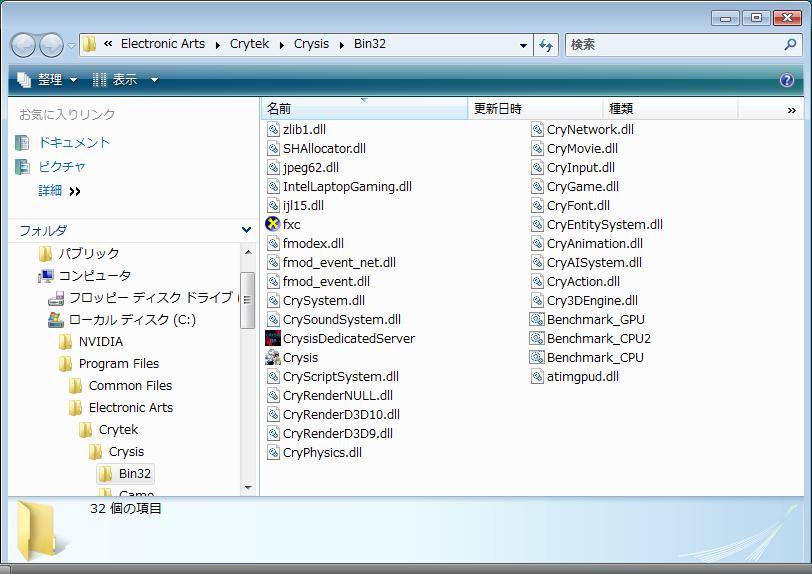Click the folder tree scrollbar thumb
The width and height of the screenshot is (812, 574).
tap(248, 300)
